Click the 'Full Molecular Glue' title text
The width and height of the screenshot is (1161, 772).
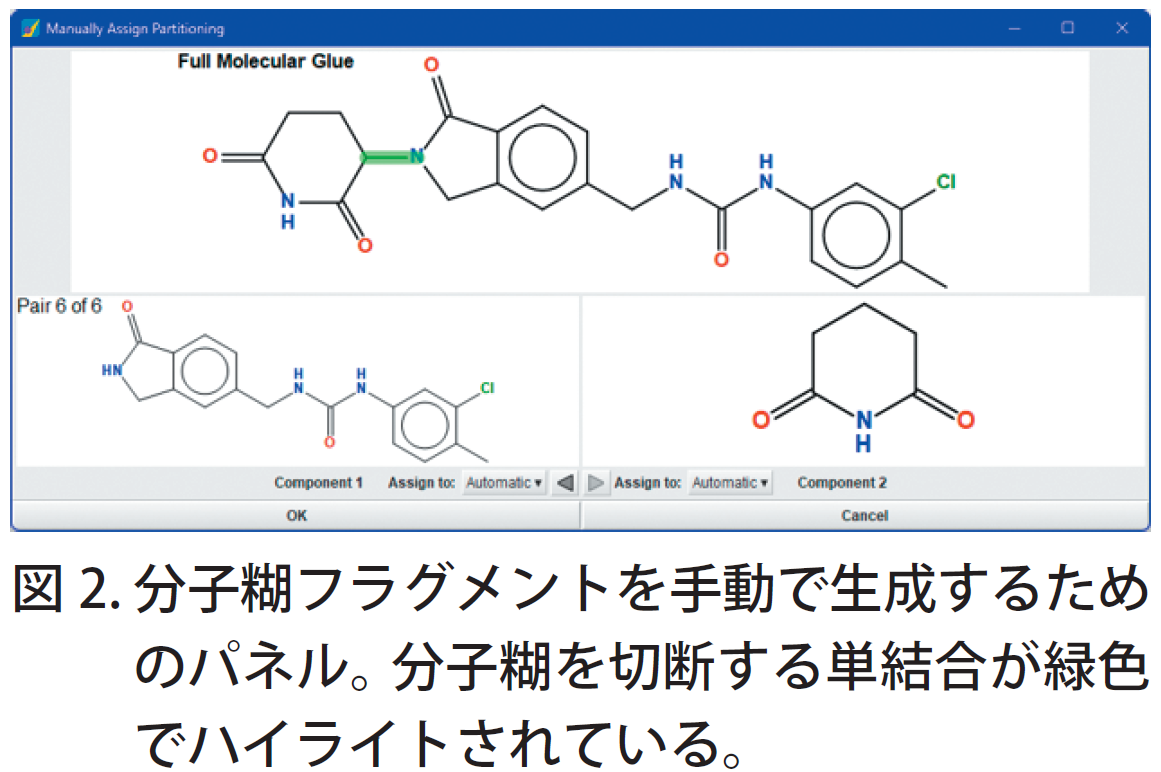265,61
